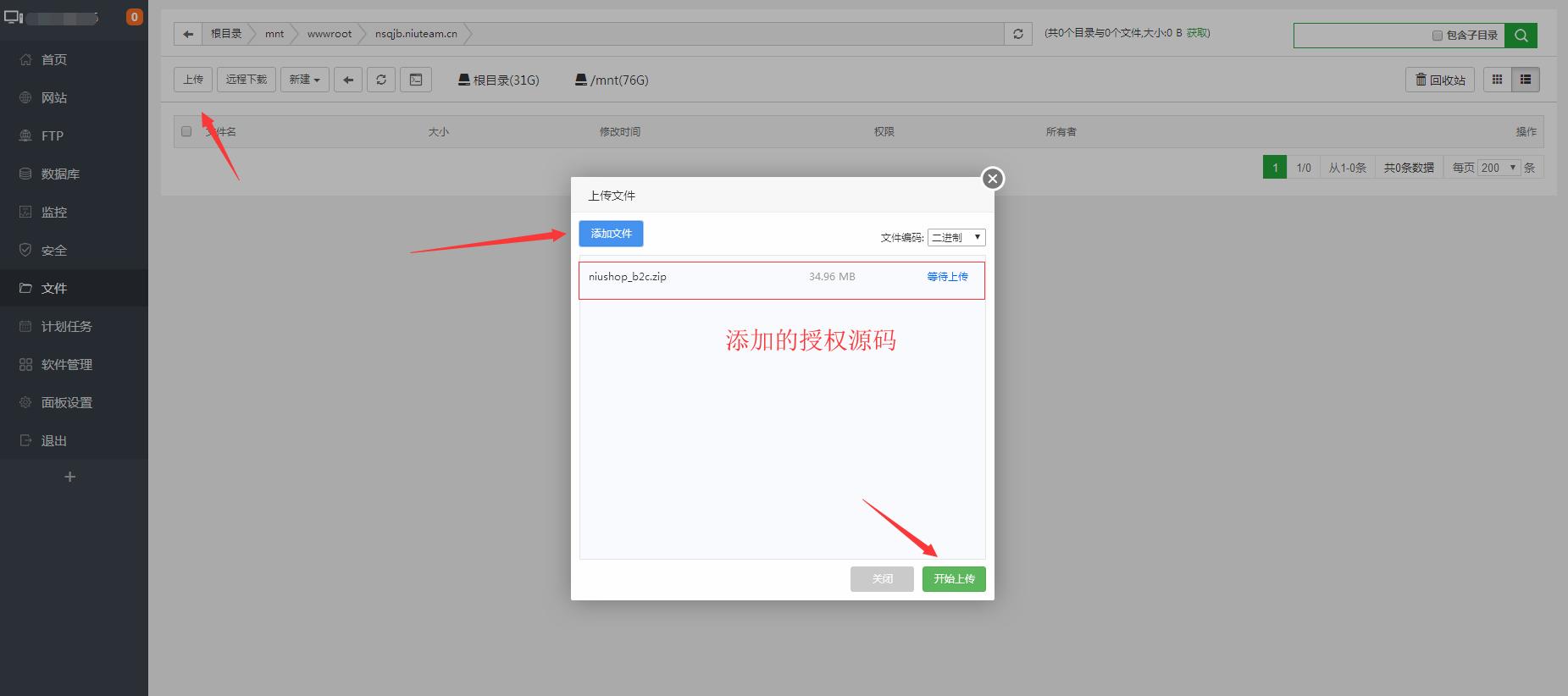This screenshot has width=1568, height=696.
Task: Open the 文件编码 二进制 encoding dropdown
Action: tap(956, 237)
